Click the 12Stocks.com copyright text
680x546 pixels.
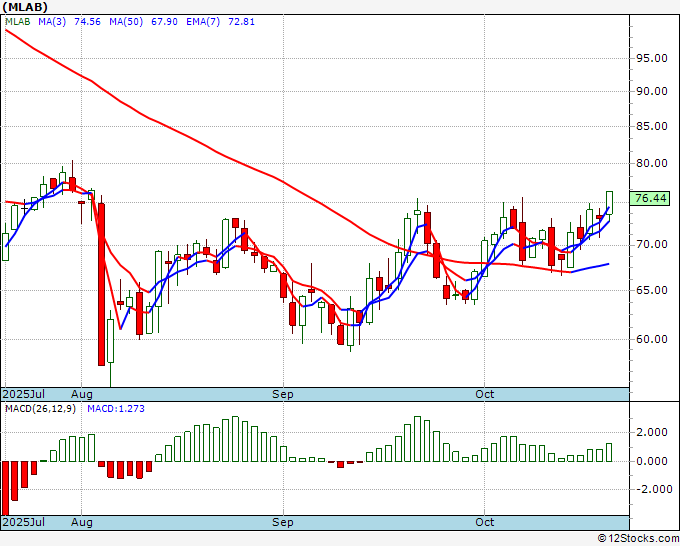[x=638, y=538]
